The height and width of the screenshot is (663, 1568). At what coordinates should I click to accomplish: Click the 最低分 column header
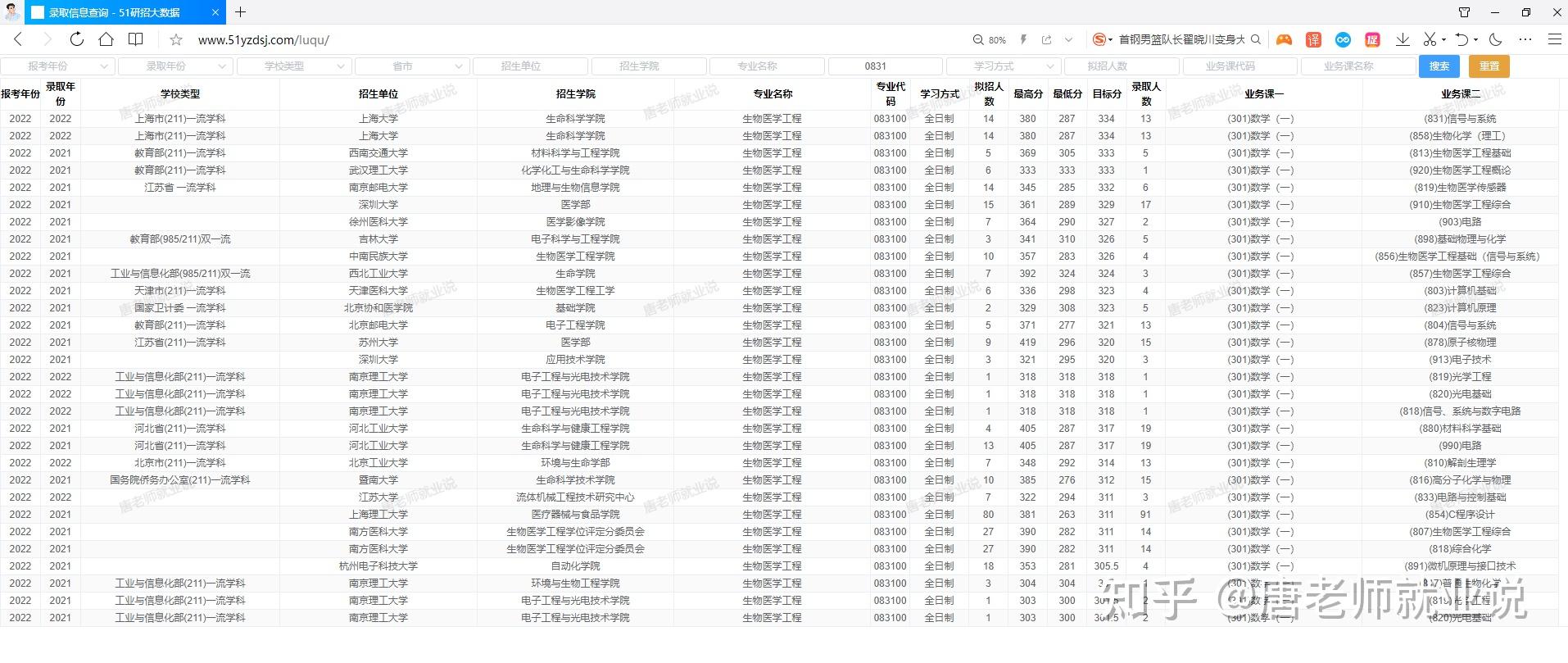click(x=1067, y=94)
